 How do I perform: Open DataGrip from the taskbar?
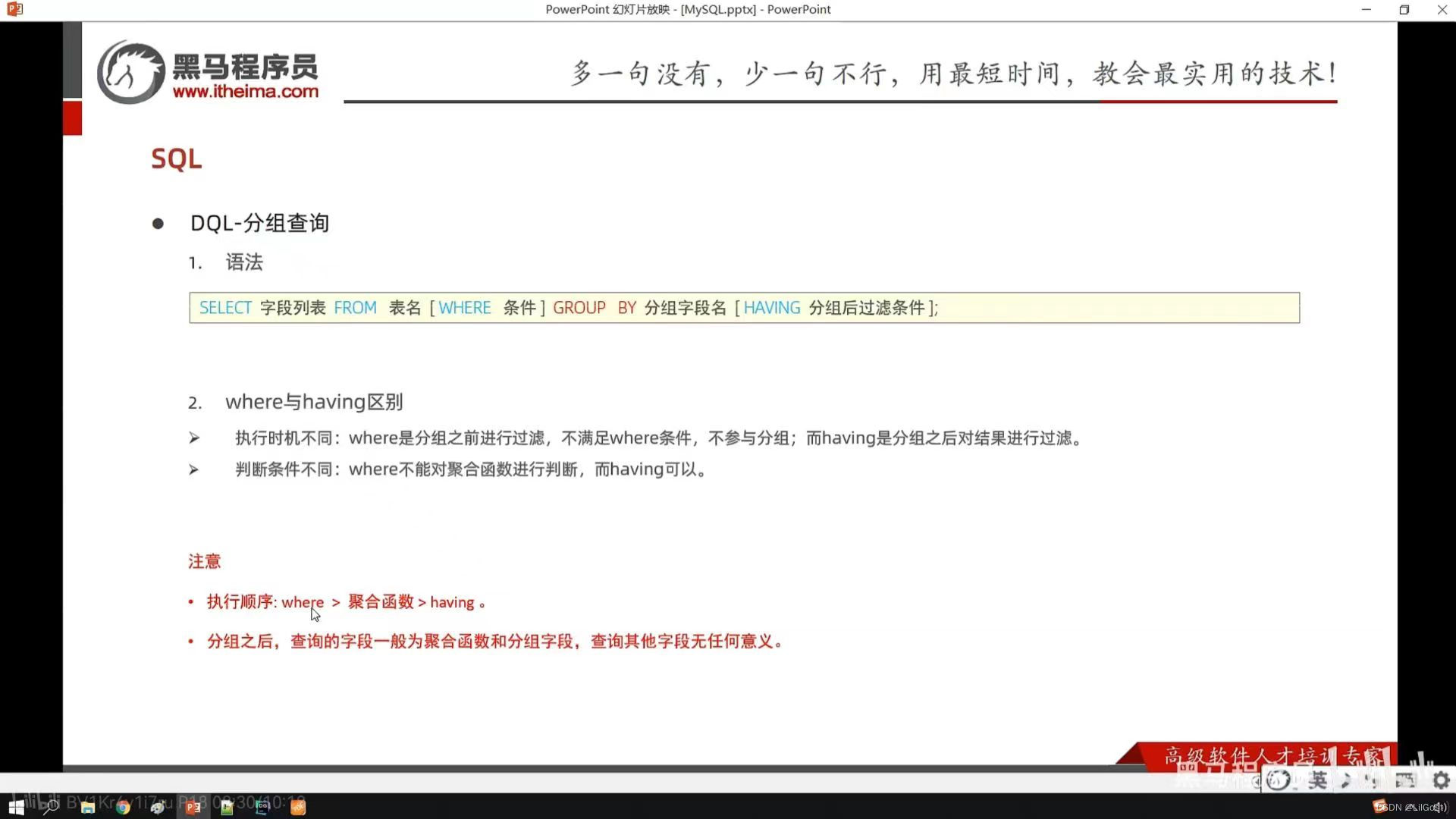tap(262, 808)
